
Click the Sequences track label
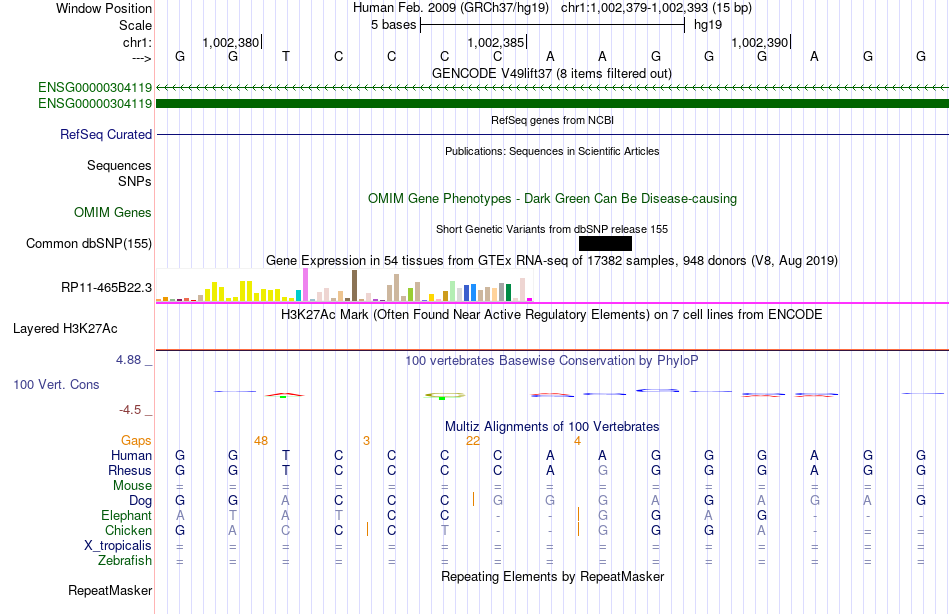point(119,165)
